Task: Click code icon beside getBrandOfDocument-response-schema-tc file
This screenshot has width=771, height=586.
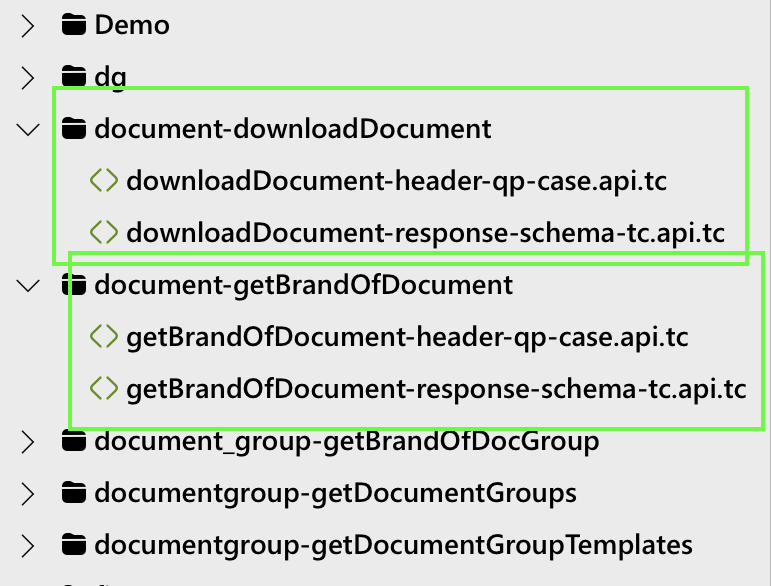Action: [x=104, y=389]
